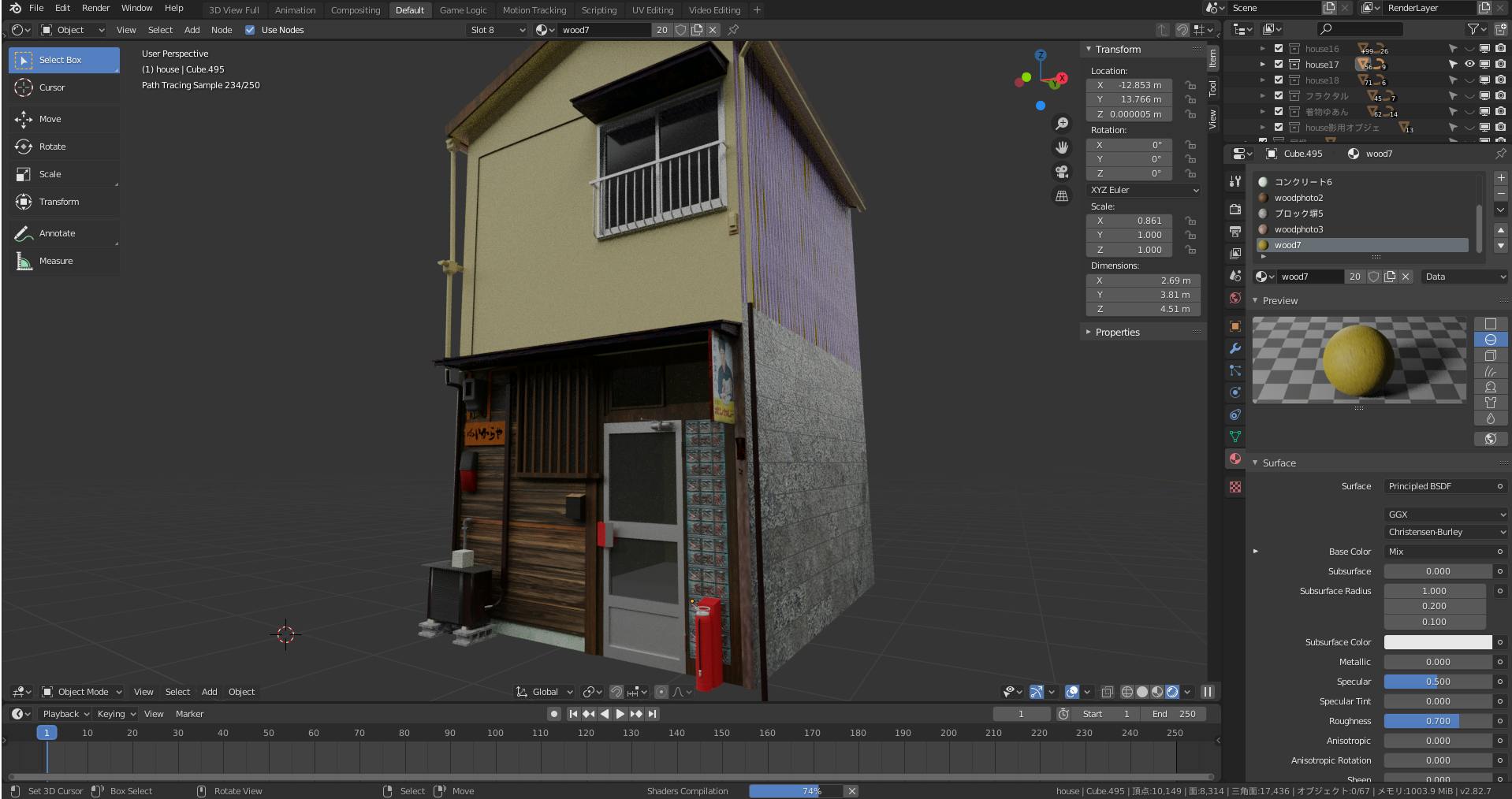Open the timeline Marker menu
The image size is (1512, 799).
click(x=189, y=714)
